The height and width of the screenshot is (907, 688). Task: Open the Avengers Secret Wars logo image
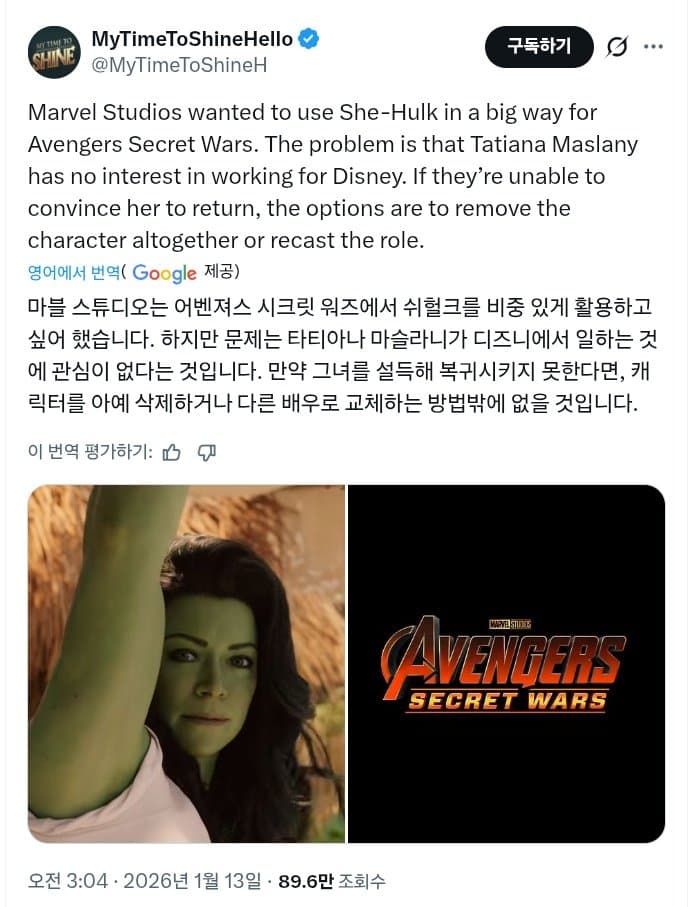click(x=506, y=663)
